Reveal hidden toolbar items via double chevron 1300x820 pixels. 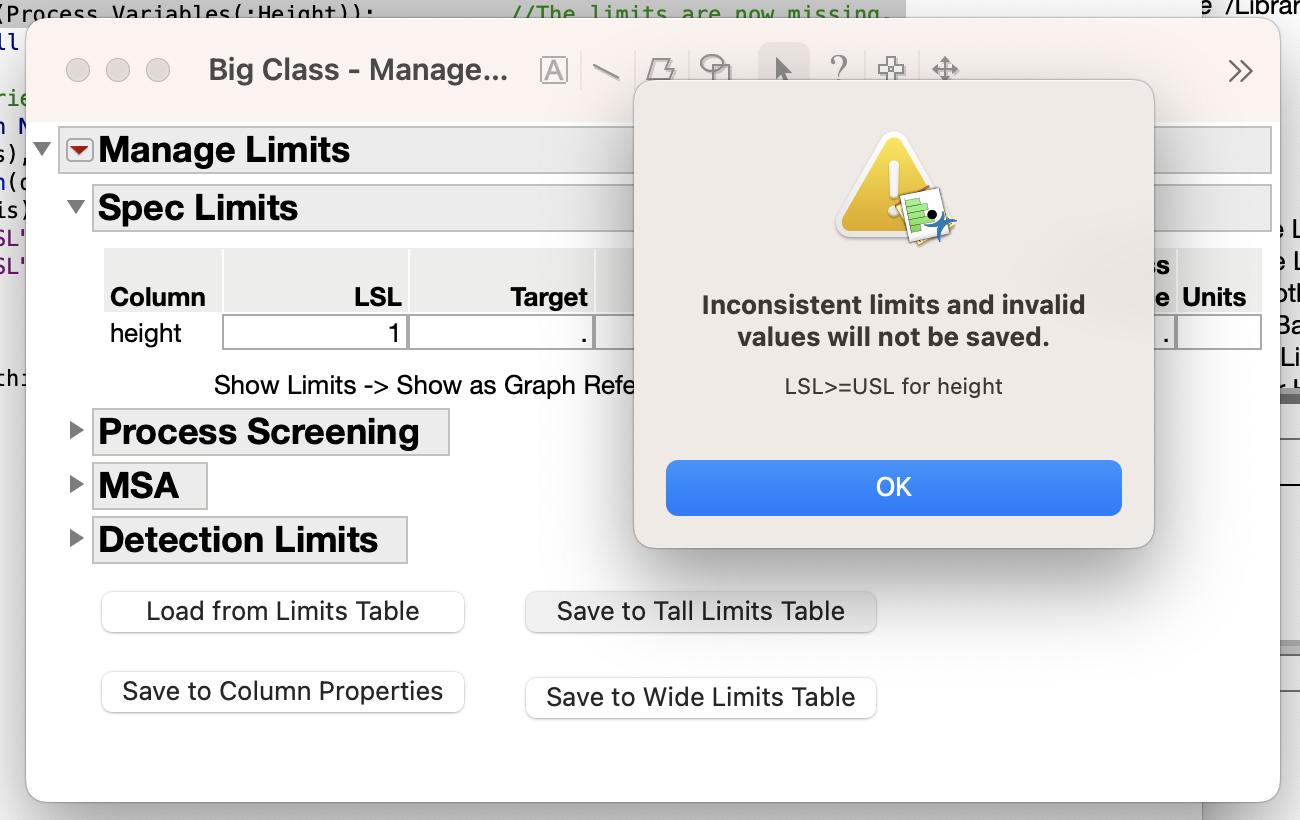[1240, 70]
